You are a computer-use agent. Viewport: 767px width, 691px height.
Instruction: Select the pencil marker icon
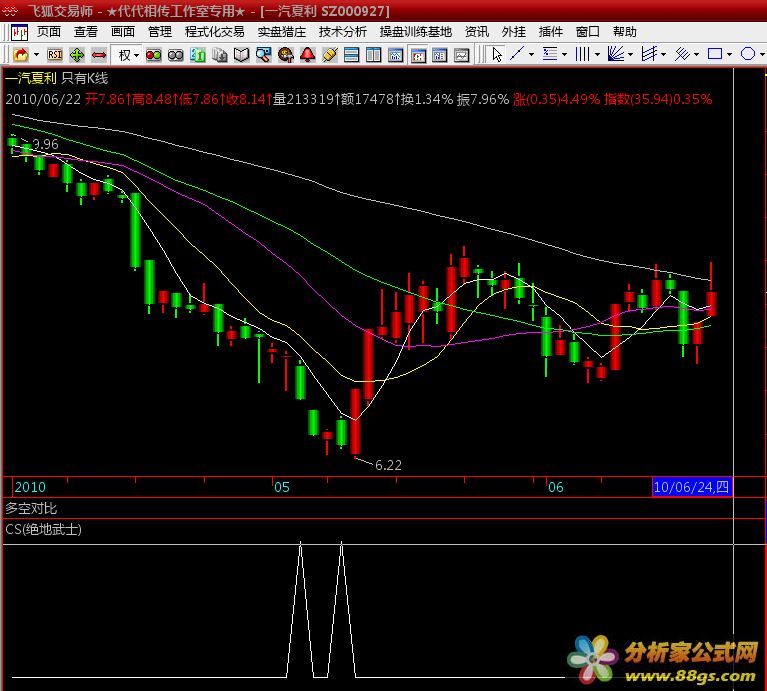tap(329, 54)
